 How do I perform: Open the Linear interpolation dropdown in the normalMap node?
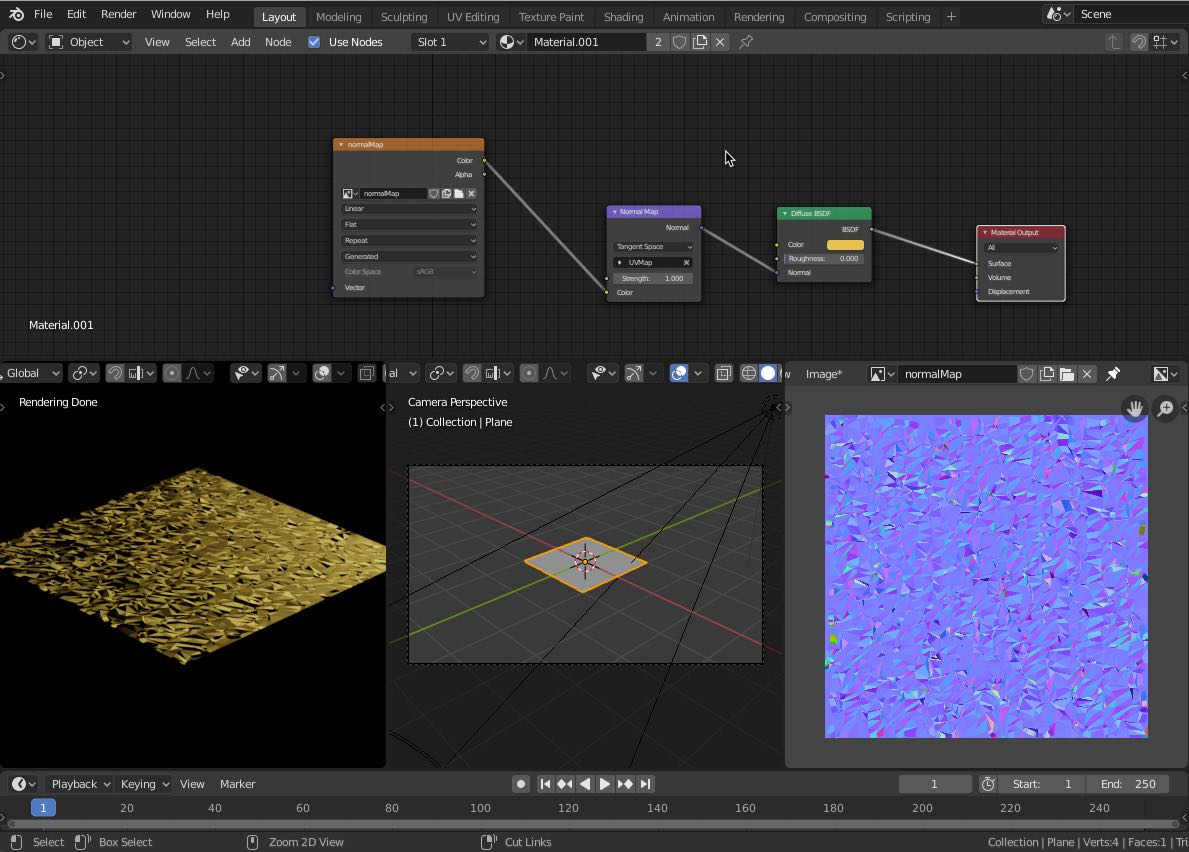pyautogui.click(x=409, y=209)
